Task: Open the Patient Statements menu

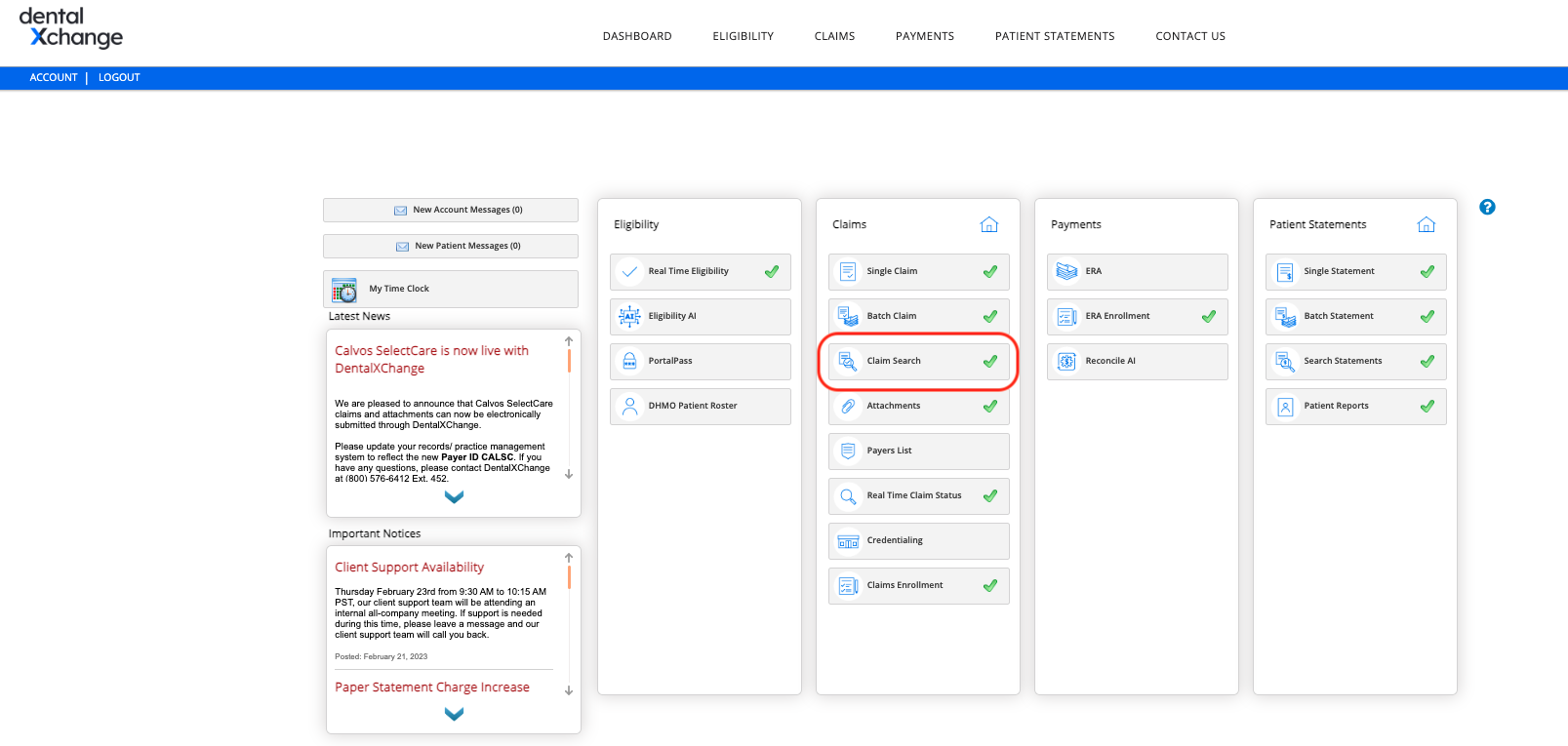Action: pos(1055,36)
